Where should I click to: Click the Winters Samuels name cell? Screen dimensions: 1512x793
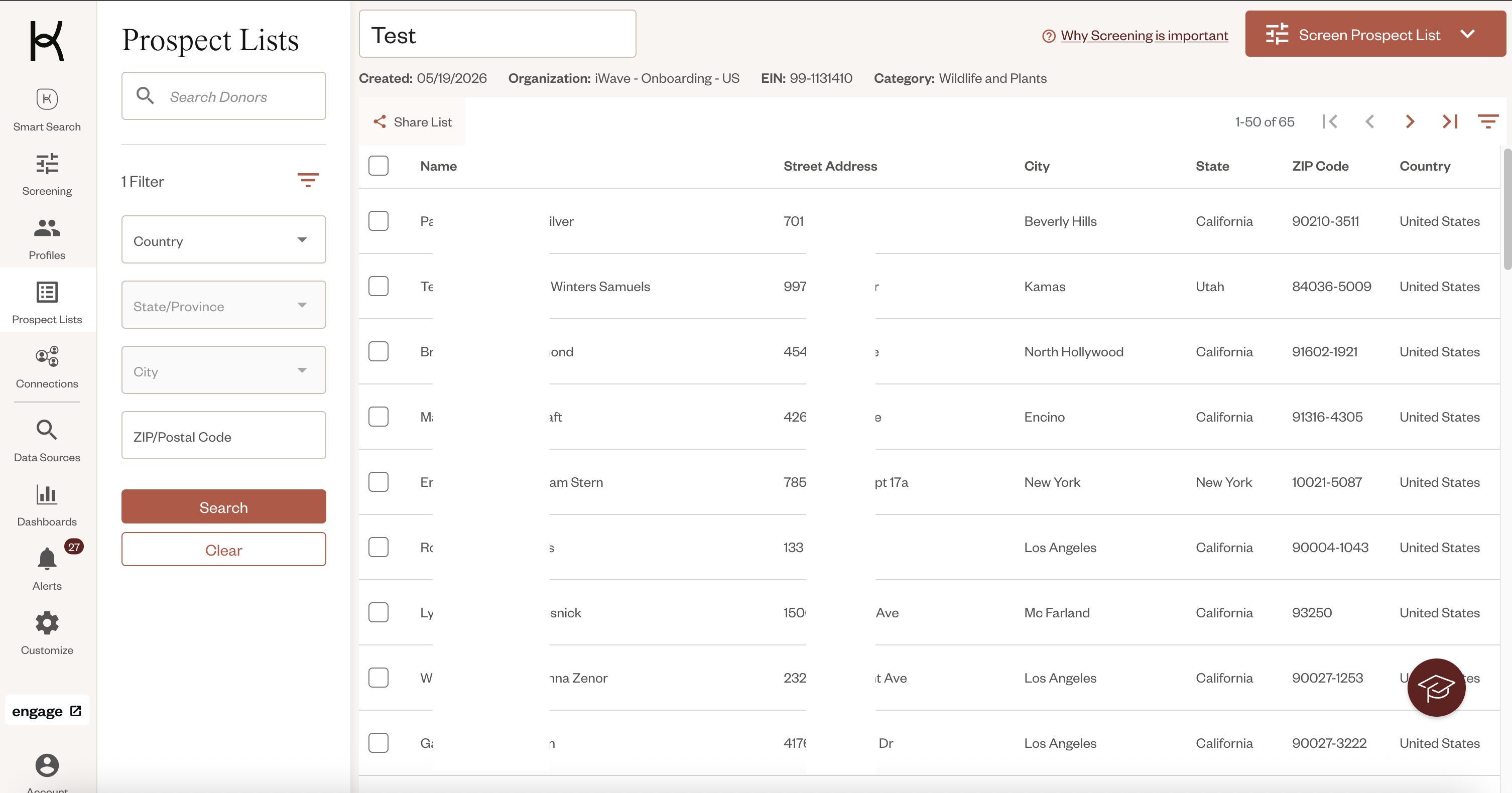600,287
